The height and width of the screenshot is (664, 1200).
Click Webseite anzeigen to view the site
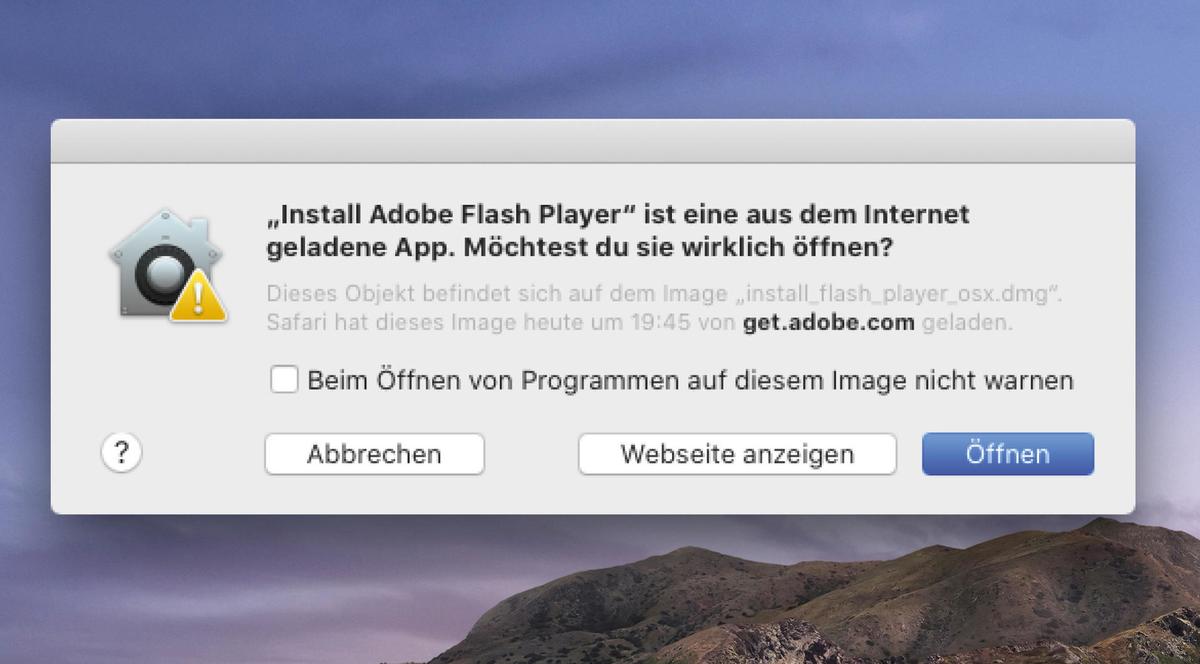(x=737, y=454)
